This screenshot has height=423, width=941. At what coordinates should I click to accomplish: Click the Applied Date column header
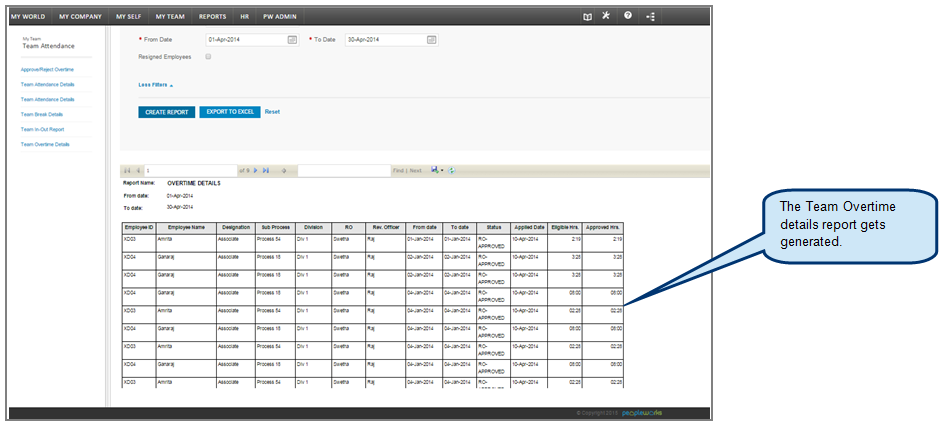click(x=529, y=228)
